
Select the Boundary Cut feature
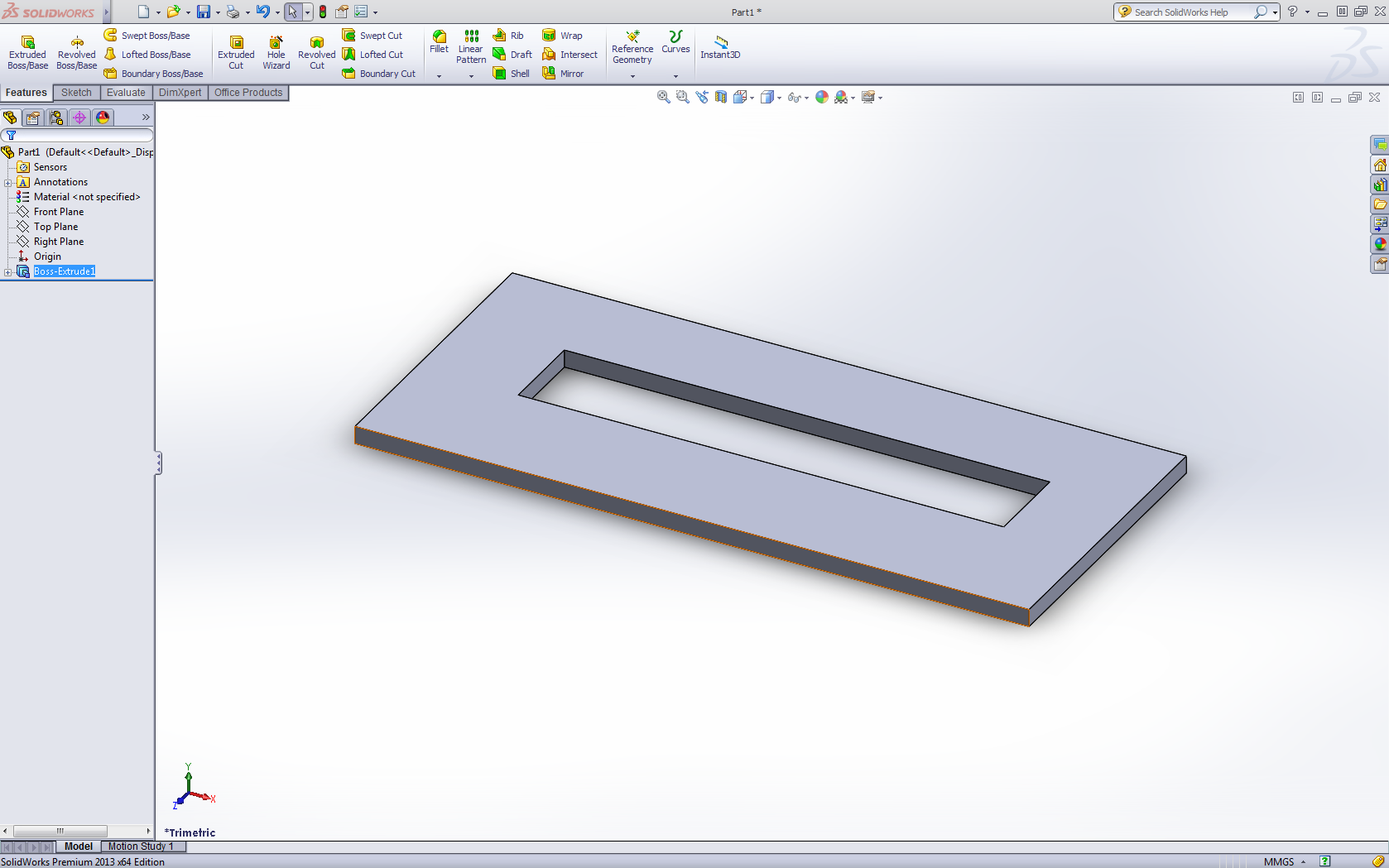pyautogui.click(x=379, y=74)
